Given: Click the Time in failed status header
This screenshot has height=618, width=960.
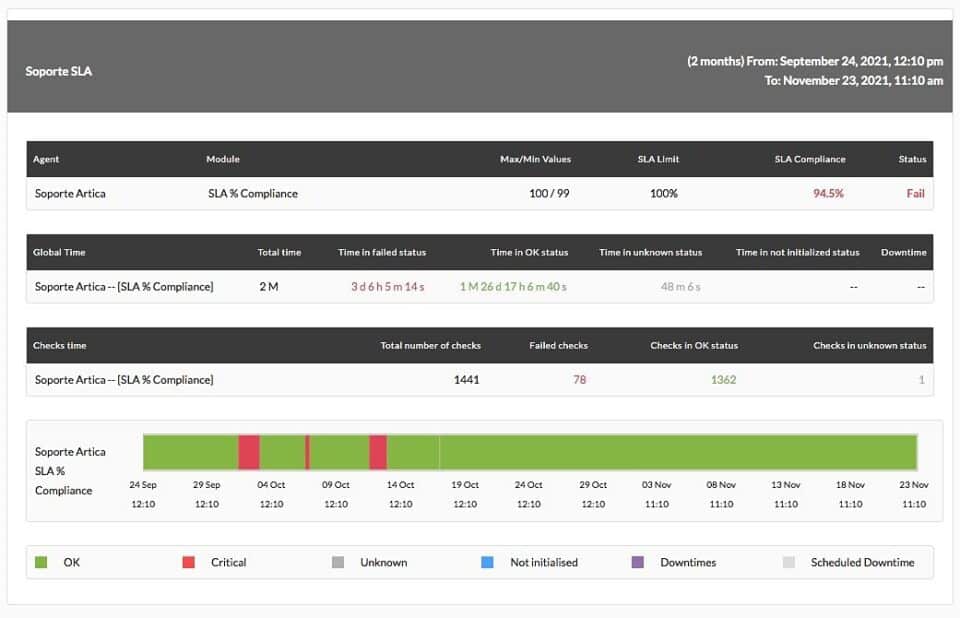Looking at the screenshot, I should (x=382, y=252).
